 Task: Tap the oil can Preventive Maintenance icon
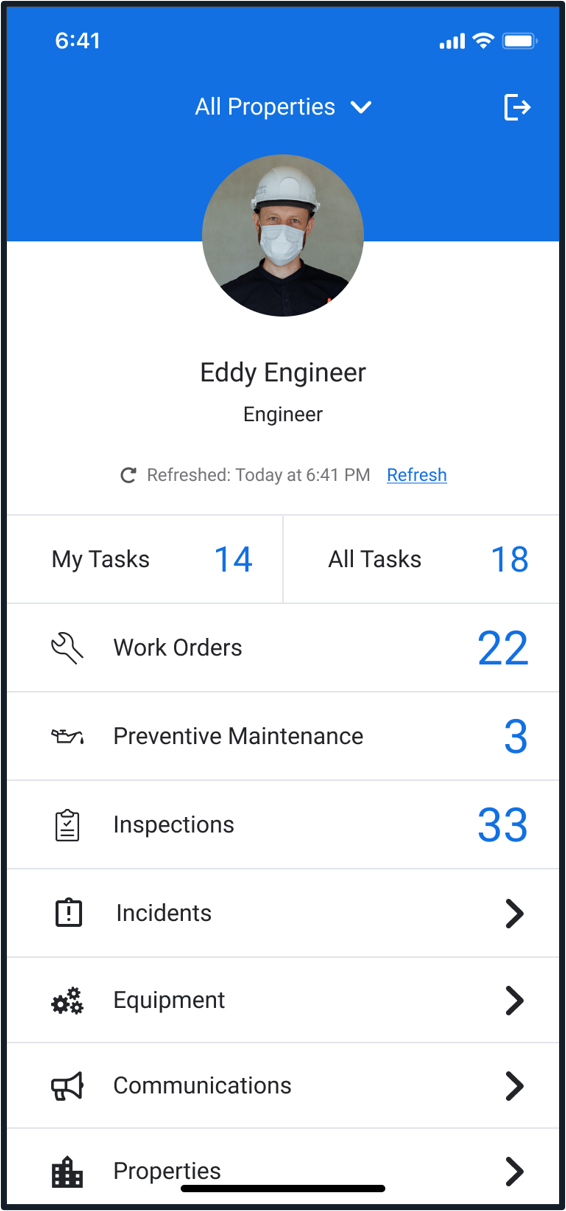(x=67, y=737)
